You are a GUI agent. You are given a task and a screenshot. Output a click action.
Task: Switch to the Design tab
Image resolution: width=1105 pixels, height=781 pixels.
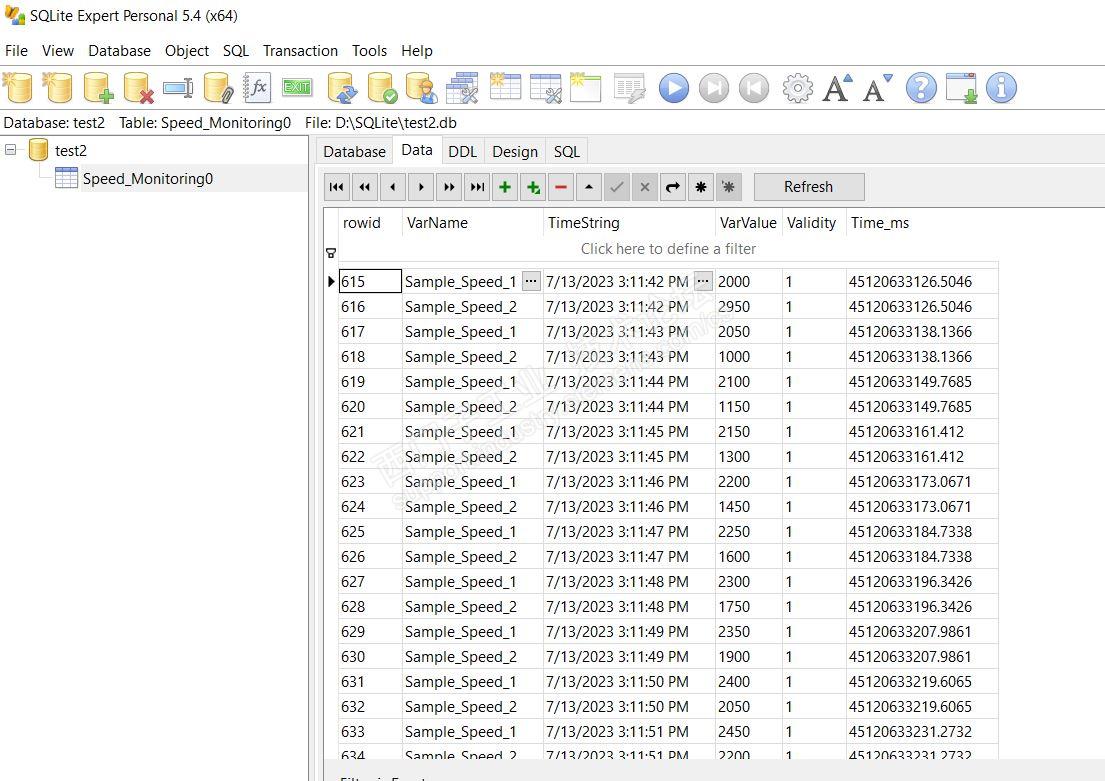pos(515,152)
